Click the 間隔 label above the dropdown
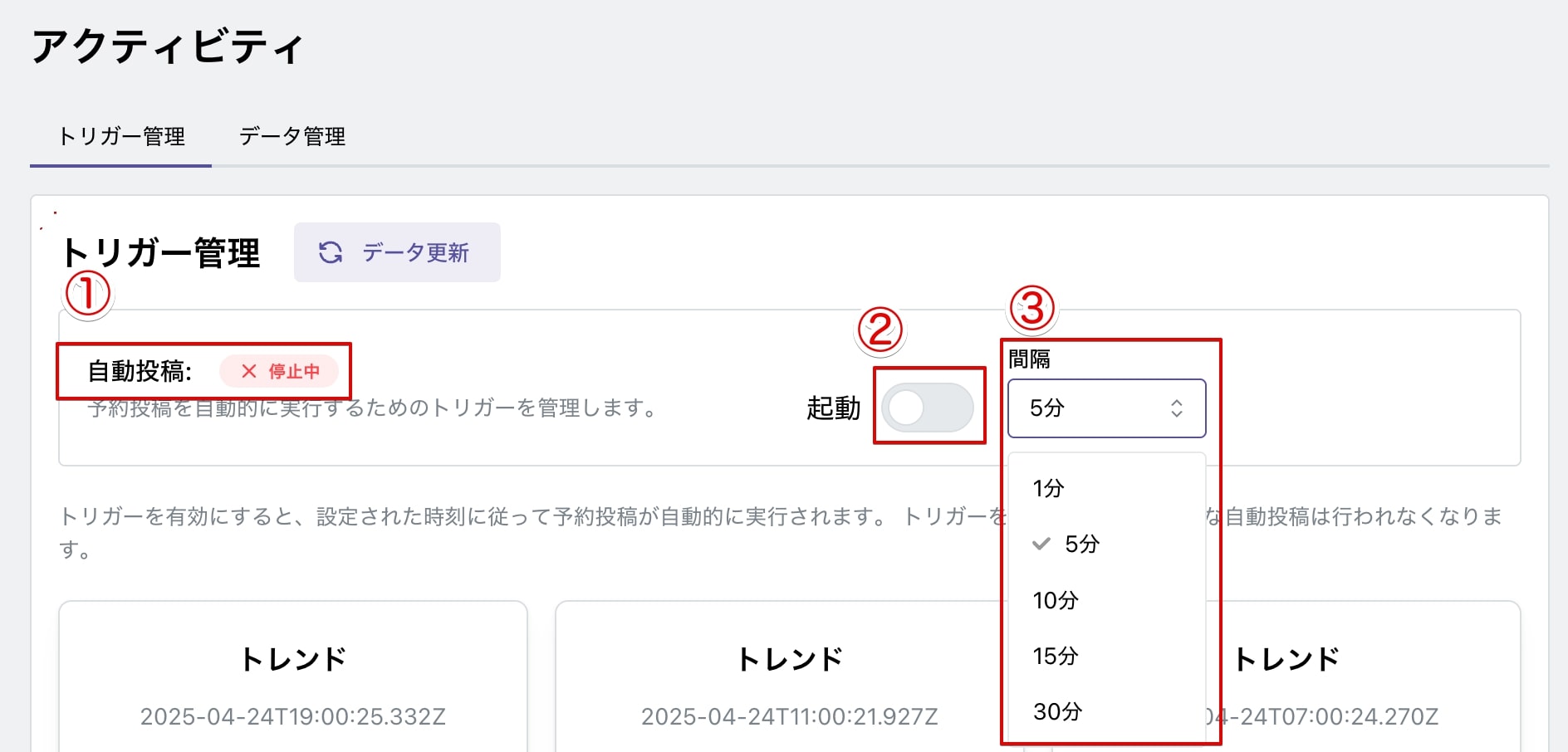1568x752 pixels. tap(1029, 359)
